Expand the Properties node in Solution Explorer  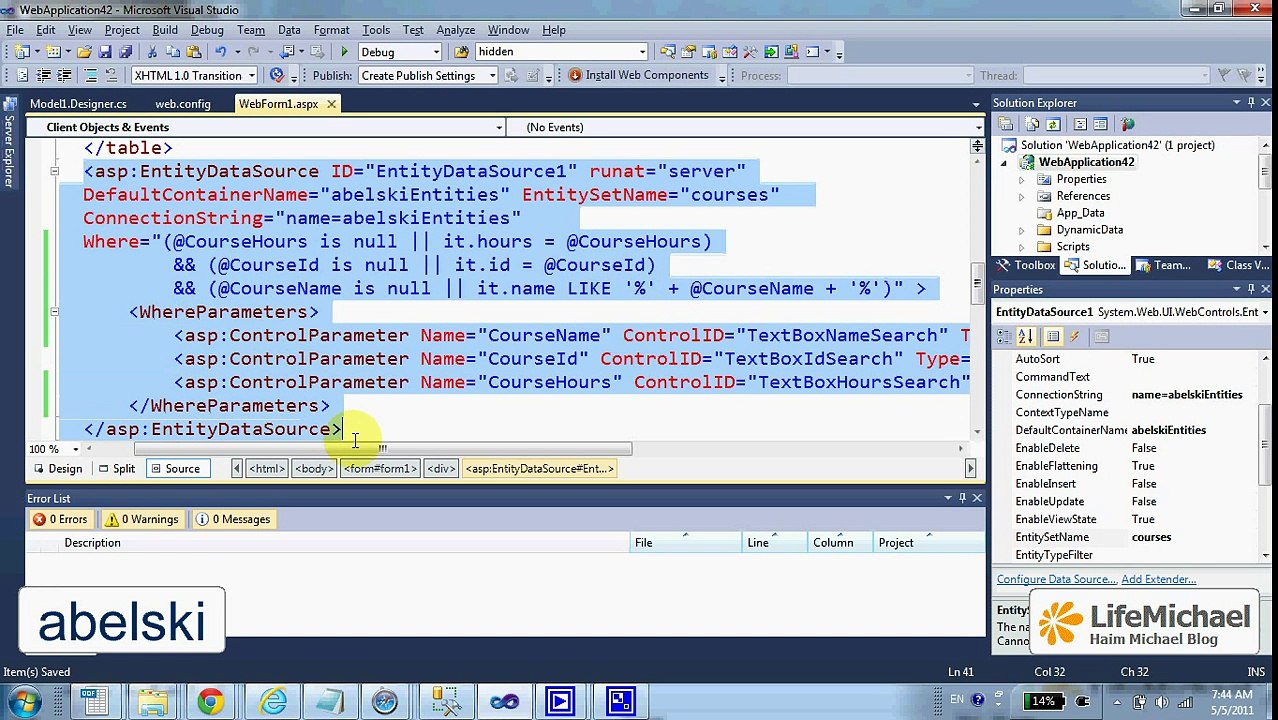coord(1021,179)
